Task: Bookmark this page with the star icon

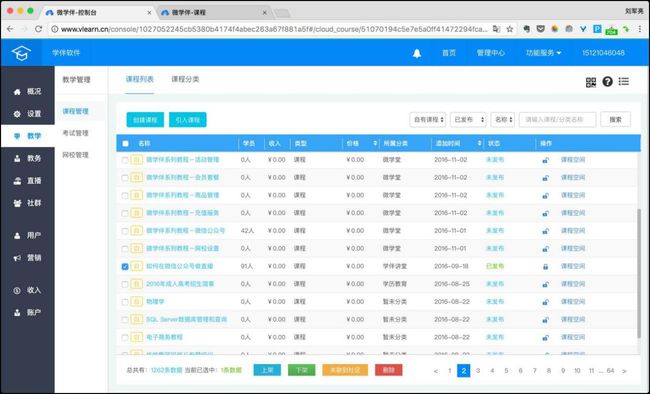Action: pyautogui.click(x=509, y=29)
